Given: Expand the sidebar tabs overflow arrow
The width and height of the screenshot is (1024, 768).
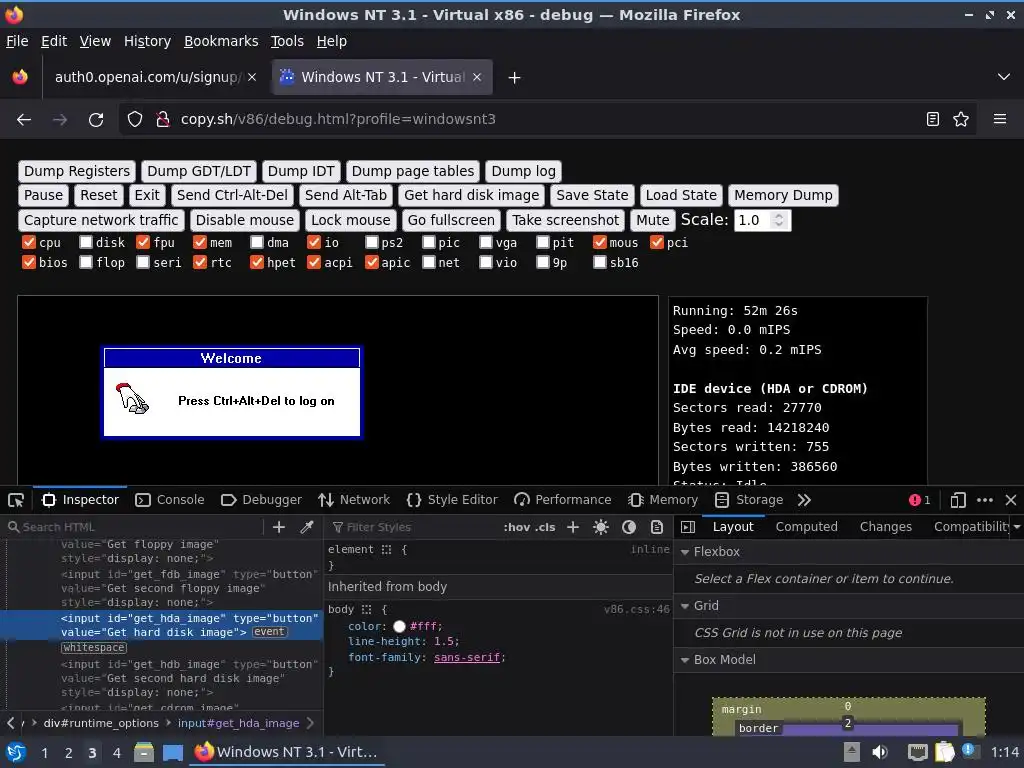Looking at the screenshot, I should coord(1017,526).
